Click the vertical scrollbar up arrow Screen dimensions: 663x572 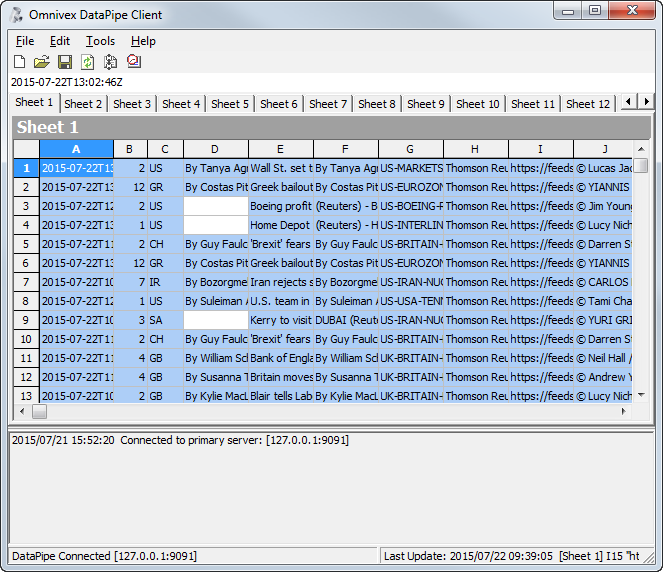point(641,149)
